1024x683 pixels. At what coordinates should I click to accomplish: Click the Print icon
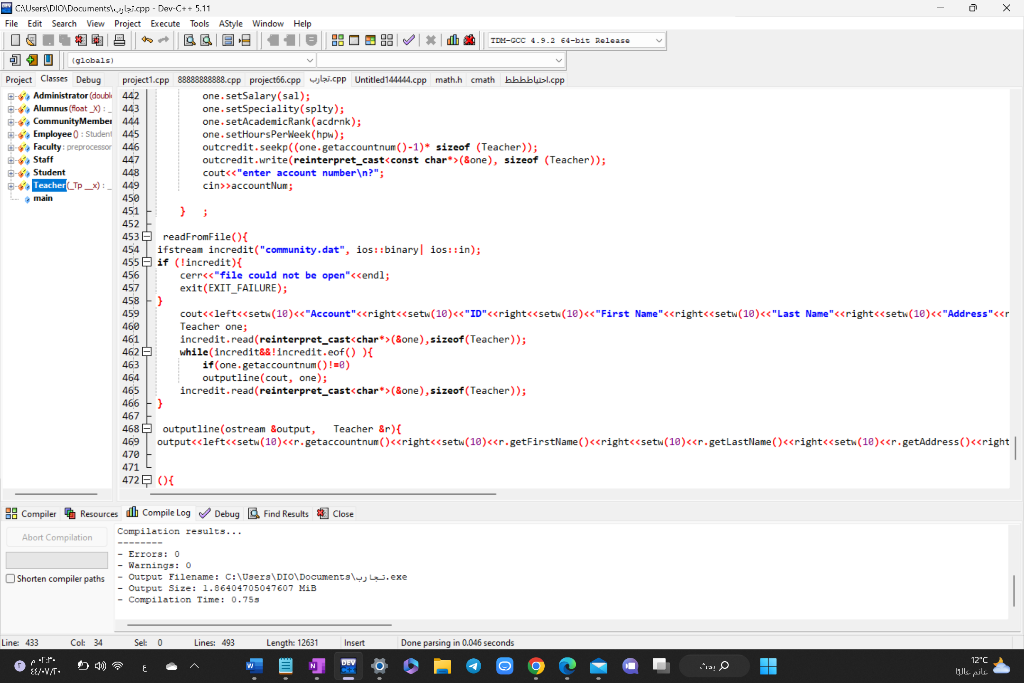point(120,40)
